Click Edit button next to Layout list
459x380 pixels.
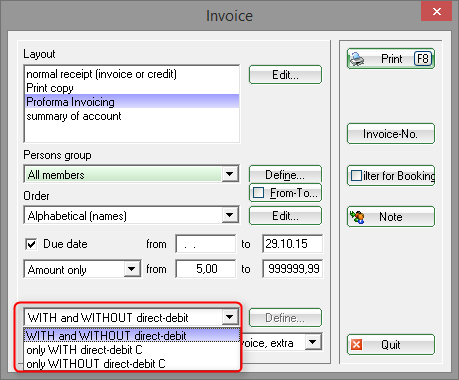pyautogui.click(x=285, y=75)
